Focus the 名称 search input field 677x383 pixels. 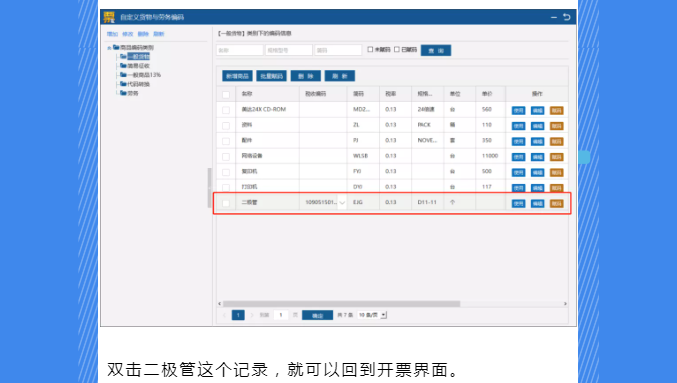tap(240, 50)
